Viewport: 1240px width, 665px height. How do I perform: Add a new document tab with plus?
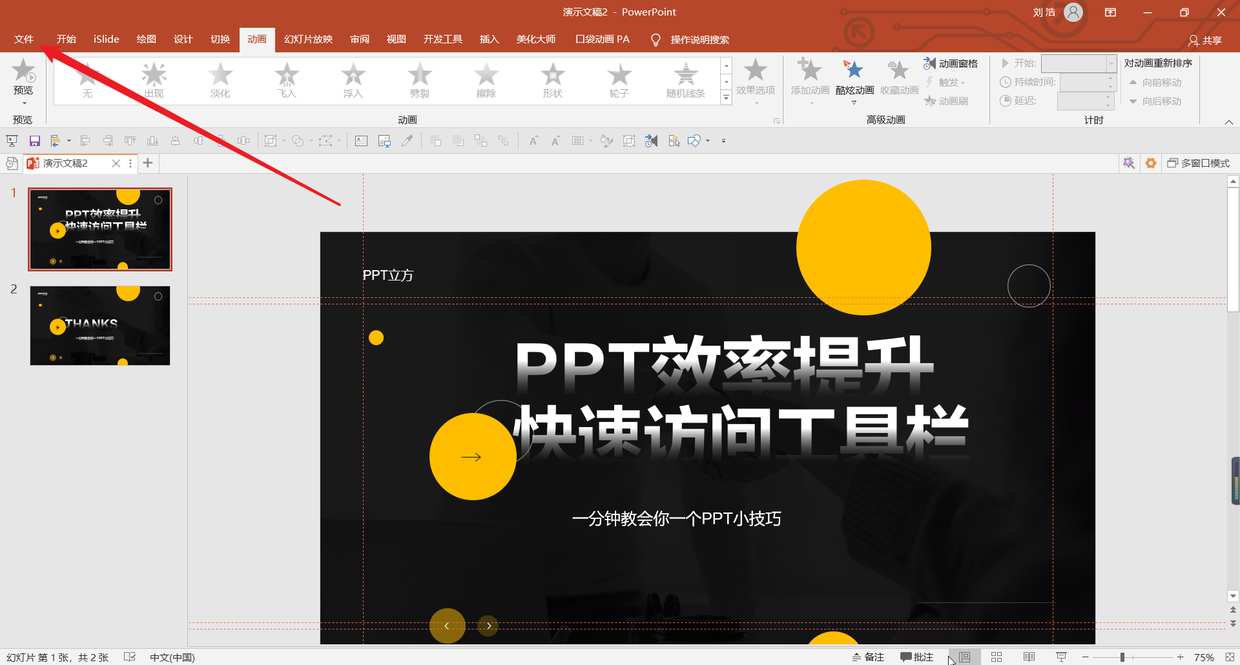coord(148,163)
